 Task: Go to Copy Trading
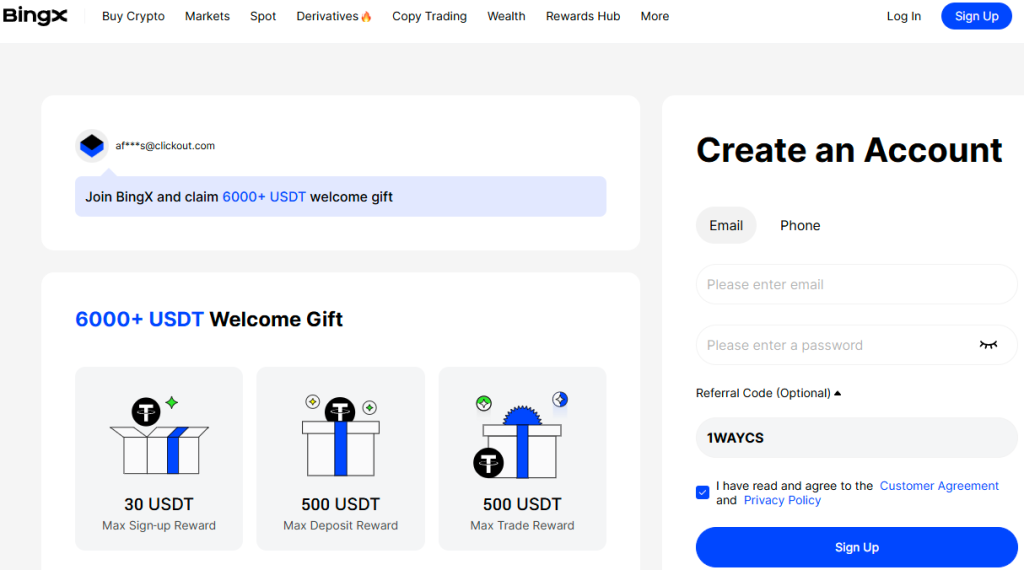429,16
